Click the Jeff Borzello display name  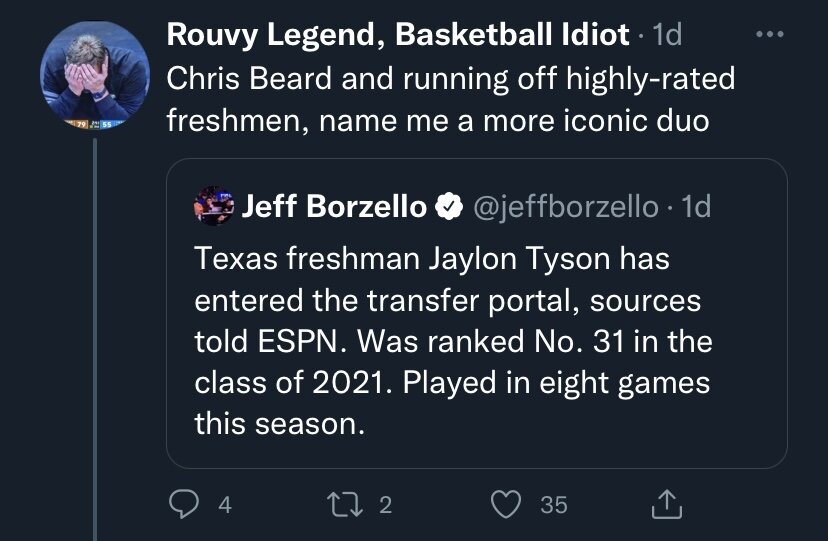(x=334, y=207)
